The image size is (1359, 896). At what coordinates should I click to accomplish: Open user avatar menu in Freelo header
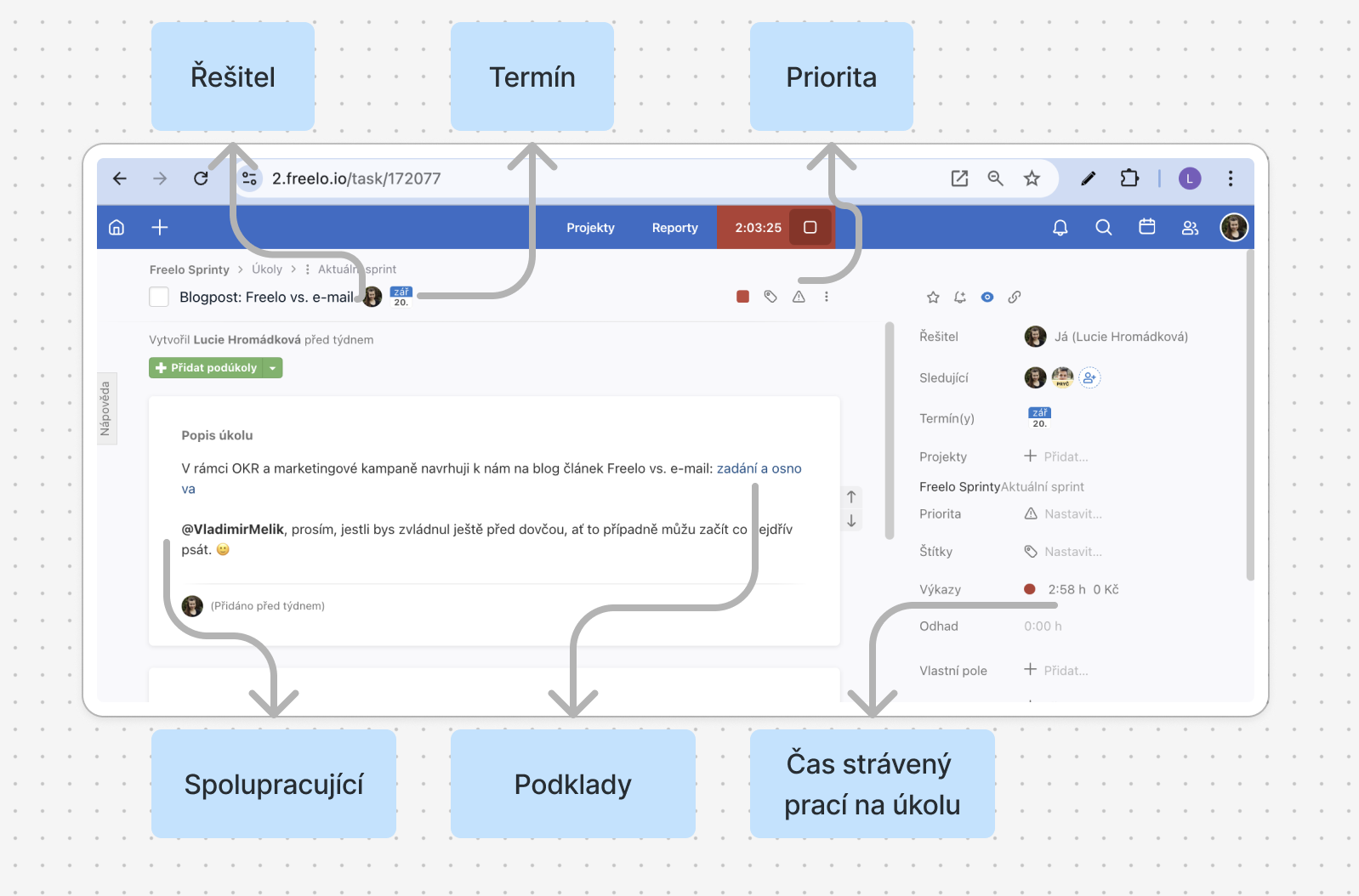(x=1234, y=227)
